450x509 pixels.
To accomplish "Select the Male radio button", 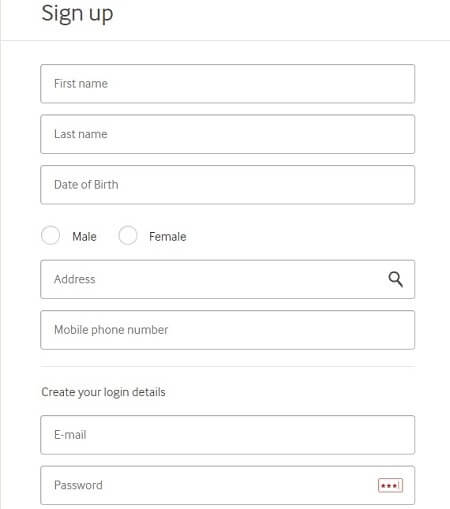I will click(50, 235).
